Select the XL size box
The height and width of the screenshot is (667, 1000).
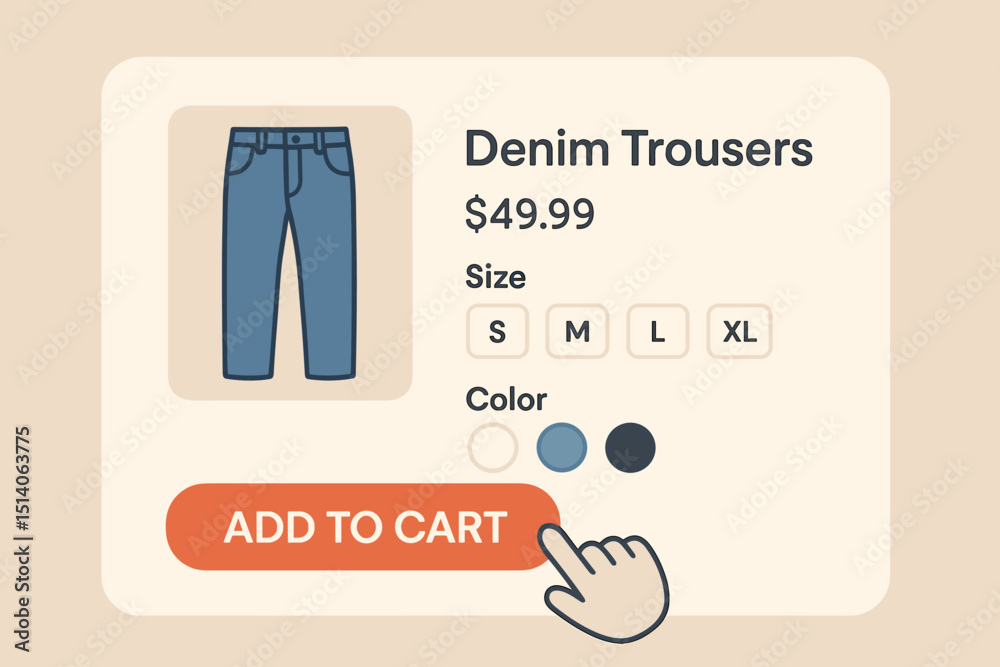coord(739,331)
